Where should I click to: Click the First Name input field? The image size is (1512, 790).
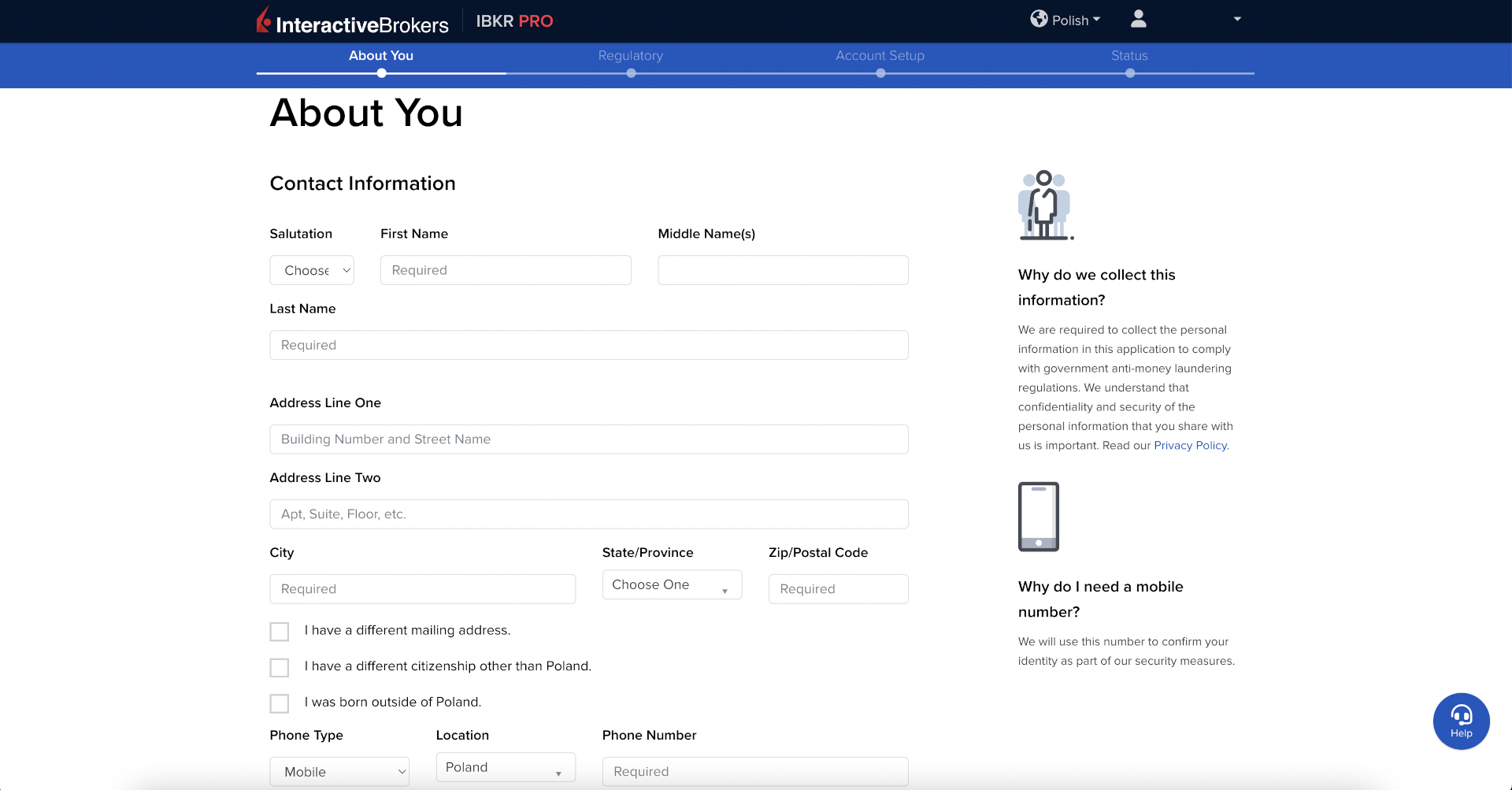506,270
